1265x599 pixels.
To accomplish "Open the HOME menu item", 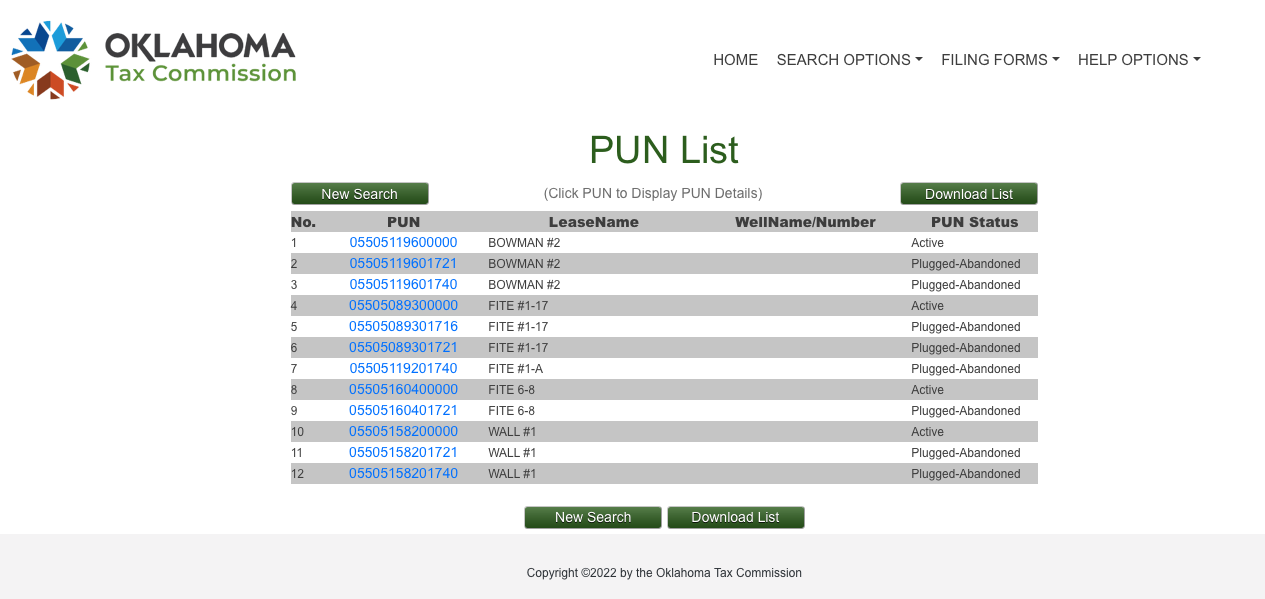I will tap(735, 60).
